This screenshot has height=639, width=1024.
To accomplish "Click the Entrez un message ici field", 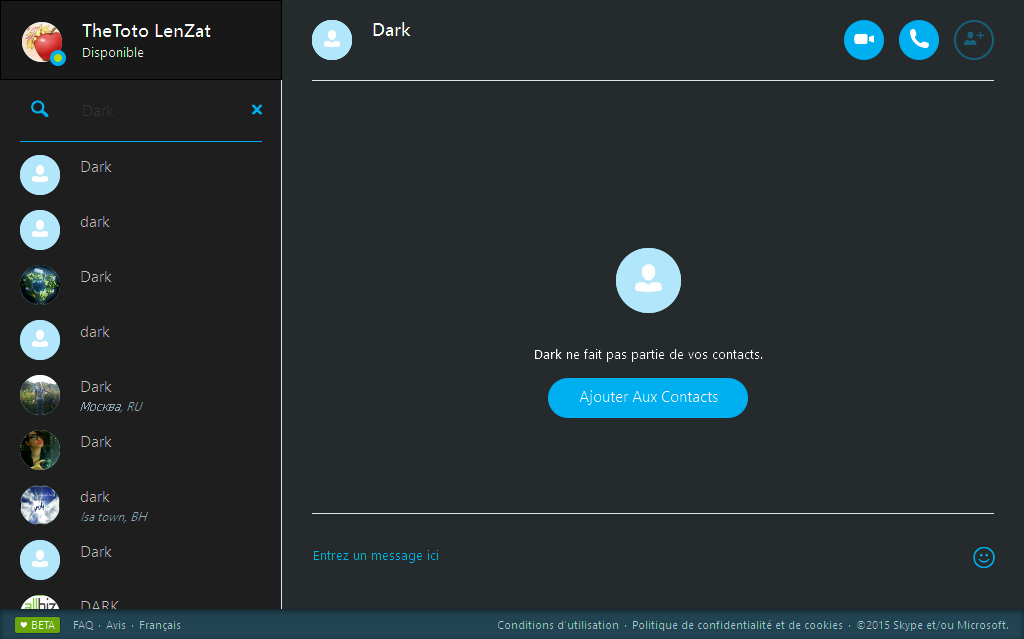I will (376, 556).
